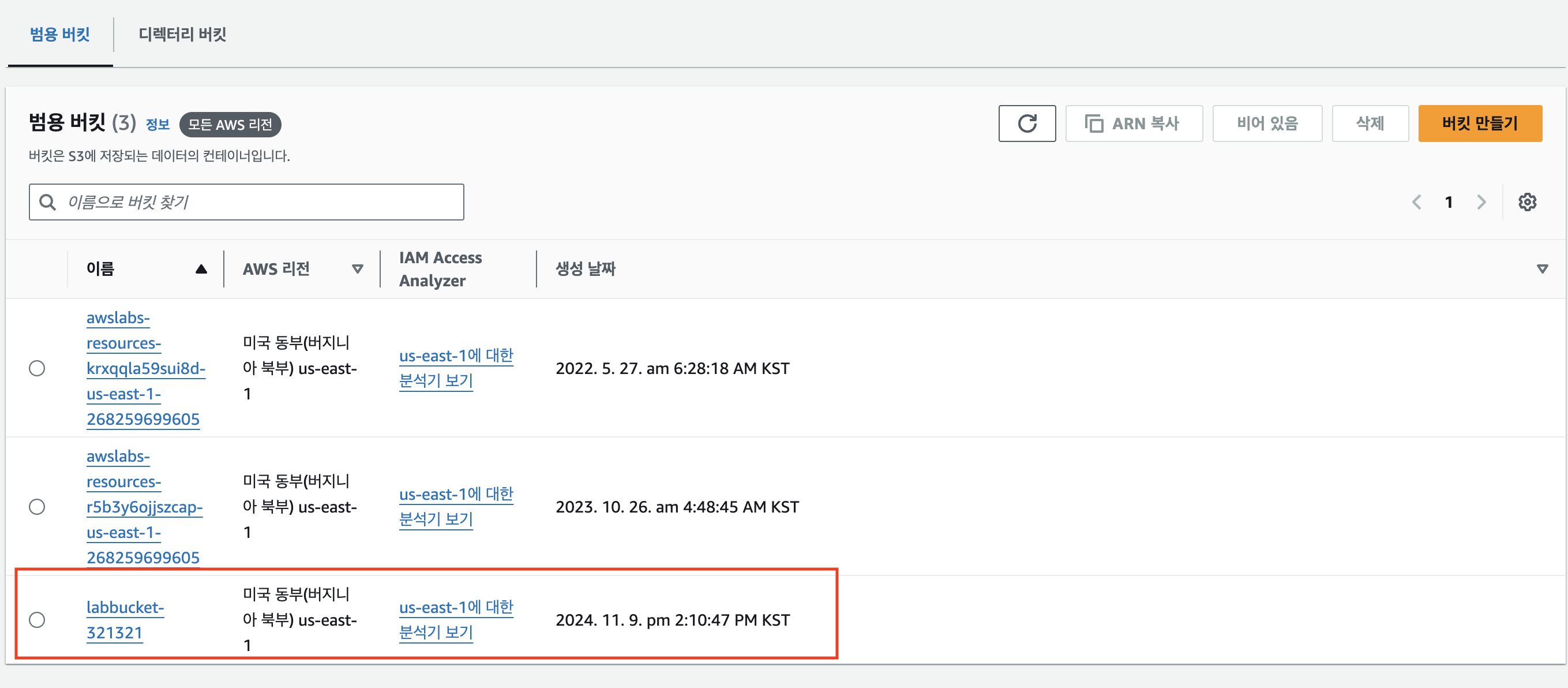Switch to 디렉터리 버킷 tab

coord(182,35)
